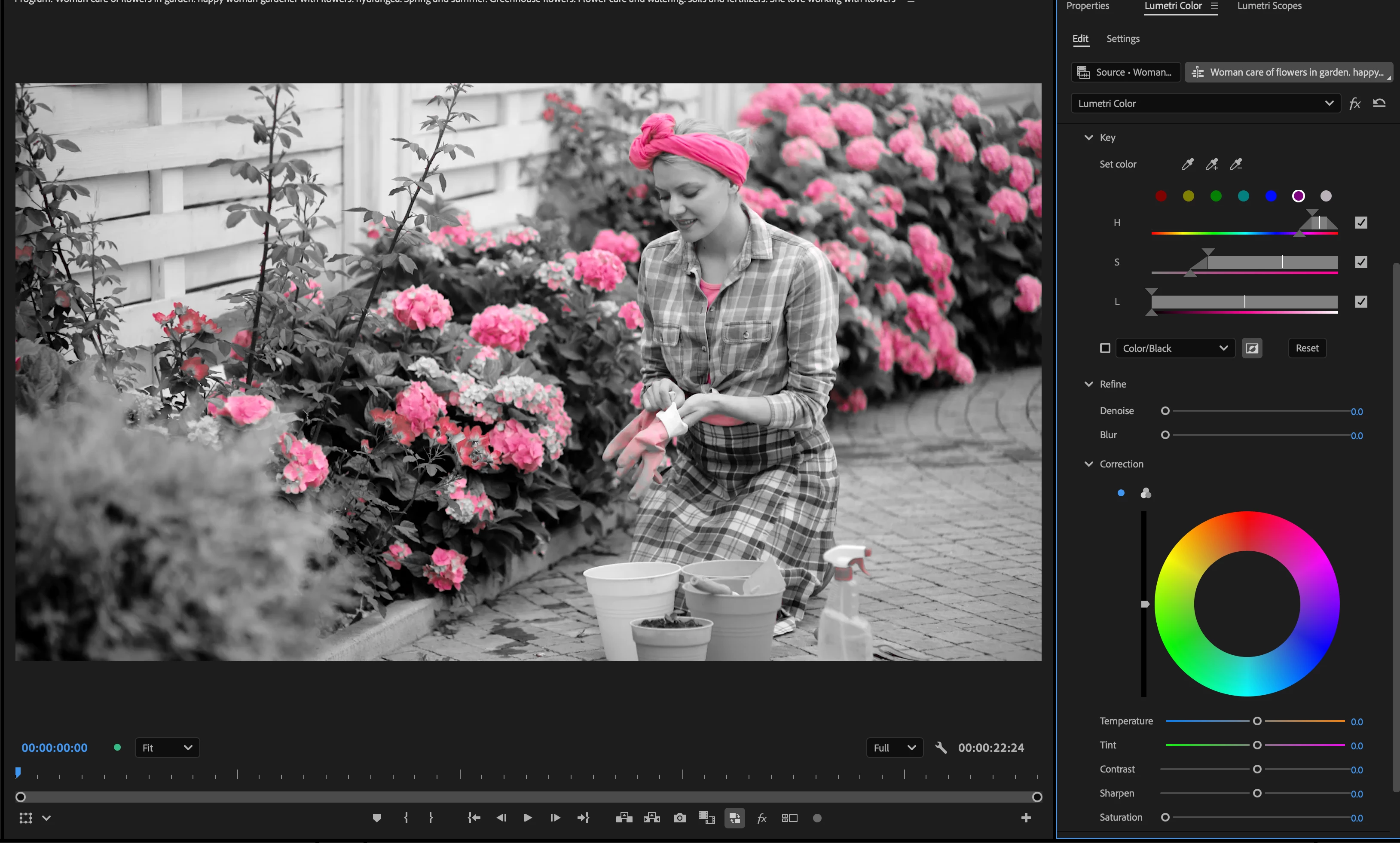
Task: Switch to the Lumetri Scopes tab
Action: tap(1269, 6)
